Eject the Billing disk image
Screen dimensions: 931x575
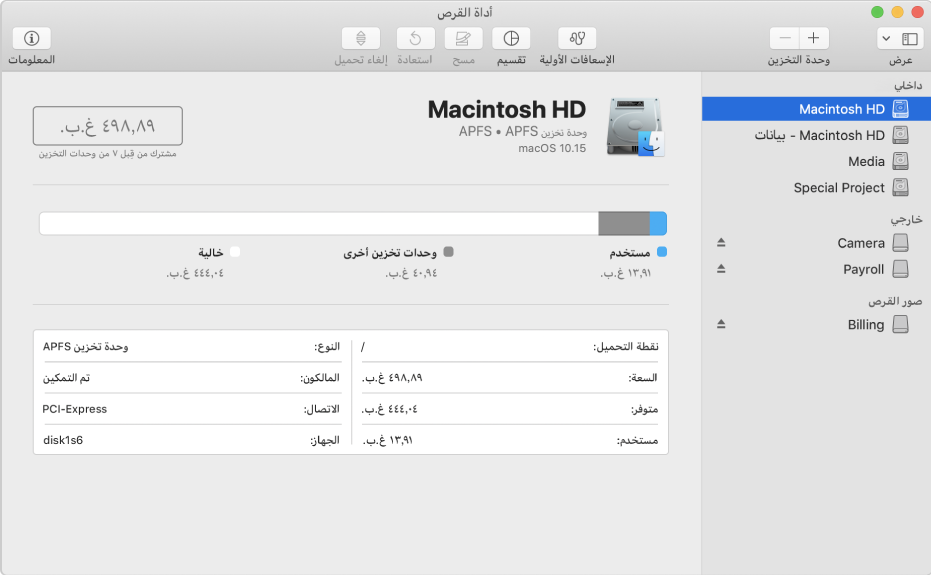pyautogui.click(x=721, y=324)
